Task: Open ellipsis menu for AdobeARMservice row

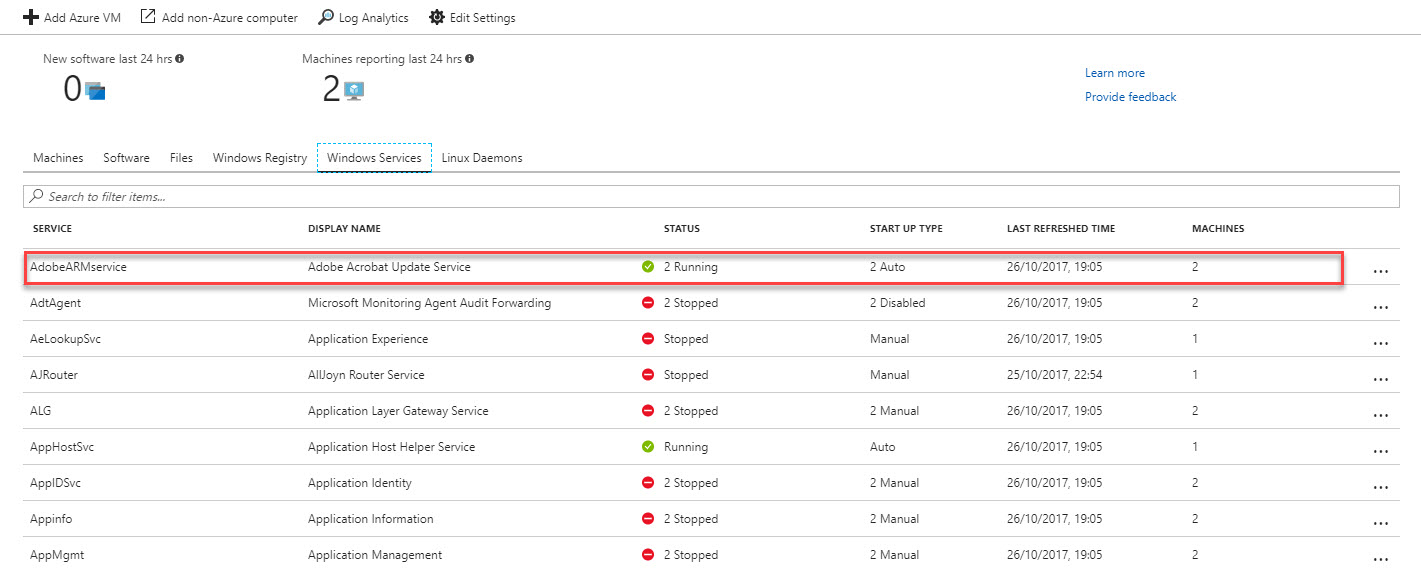Action: [1381, 271]
